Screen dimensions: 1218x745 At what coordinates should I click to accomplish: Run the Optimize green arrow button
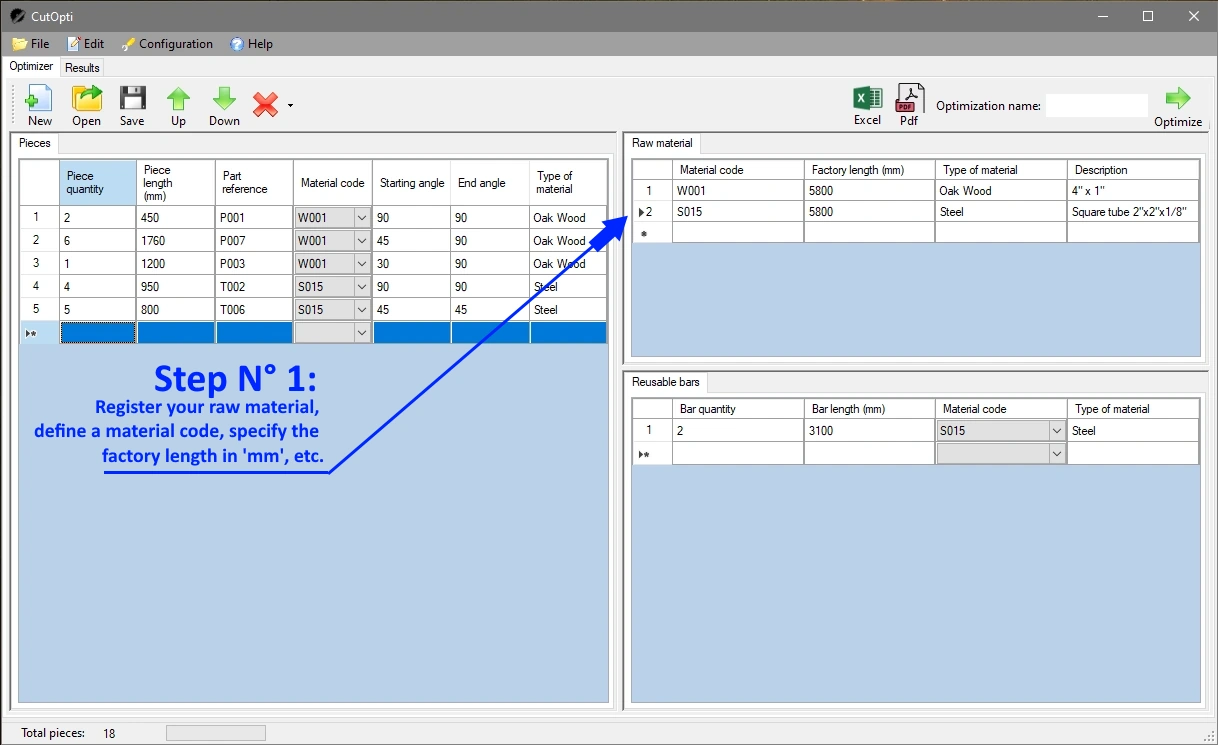pyautogui.click(x=1178, y=100)
